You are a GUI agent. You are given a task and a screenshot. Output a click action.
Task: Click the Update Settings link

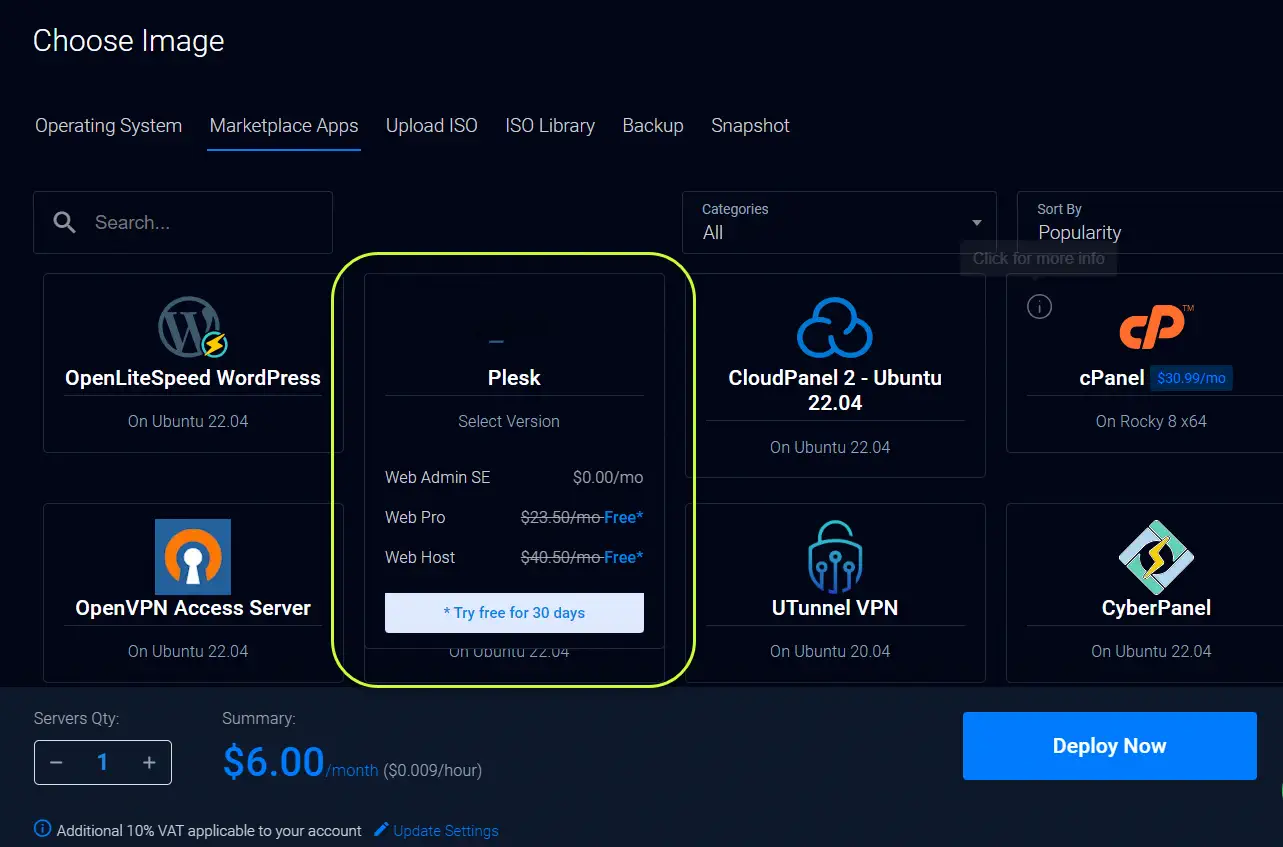click(x=445, y=831)
